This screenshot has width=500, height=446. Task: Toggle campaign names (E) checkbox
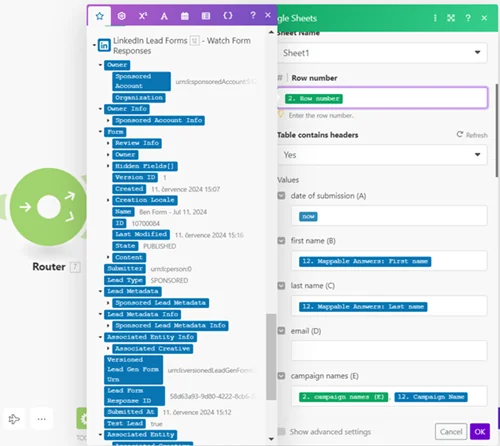281,376
